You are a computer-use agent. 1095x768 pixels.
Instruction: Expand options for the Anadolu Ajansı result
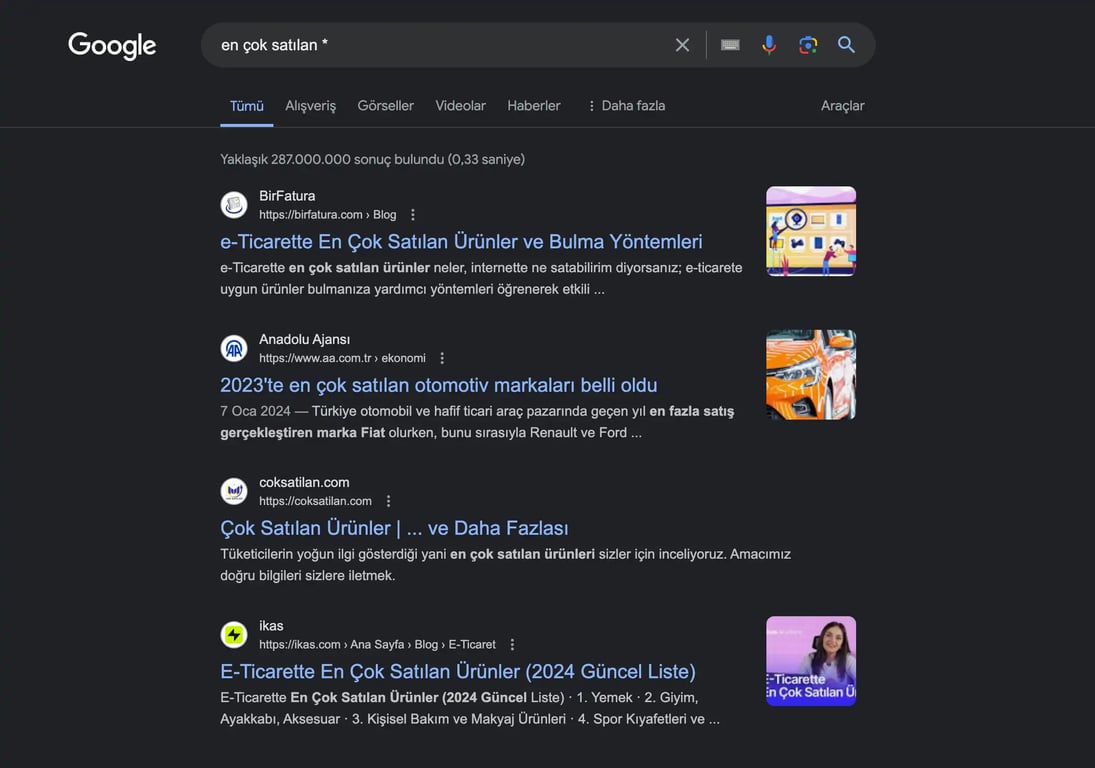point(441,357)
